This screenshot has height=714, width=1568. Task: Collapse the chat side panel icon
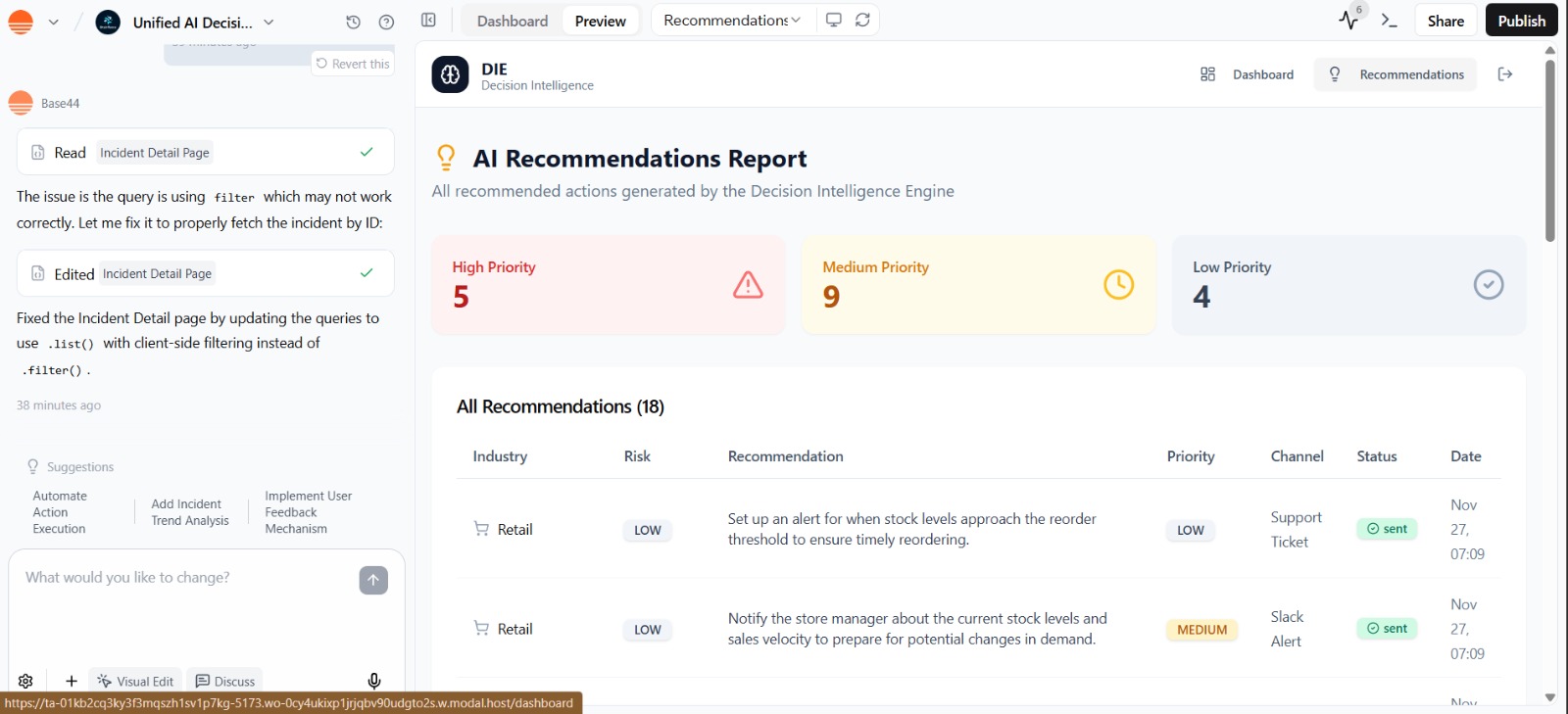[428, 21]
